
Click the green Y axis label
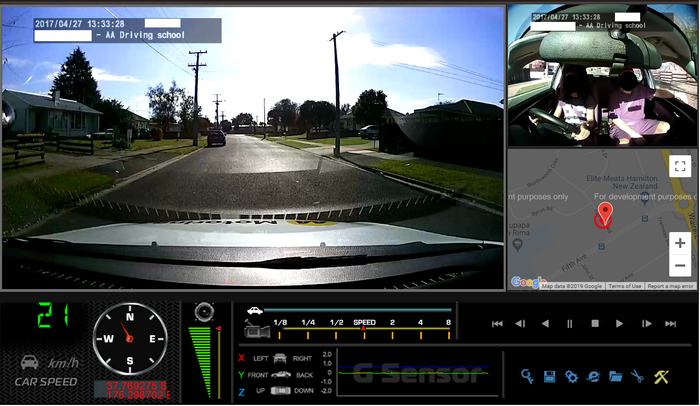click(241, 375)
